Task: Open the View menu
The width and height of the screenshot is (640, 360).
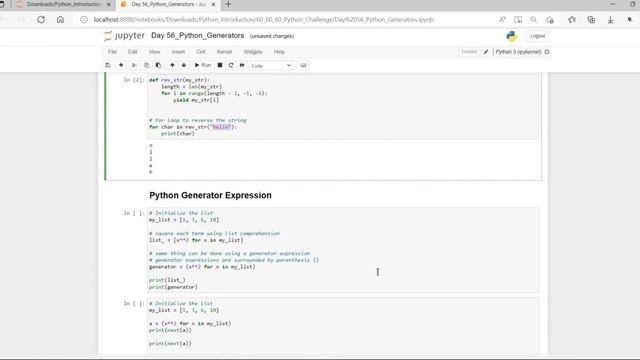Action: point(154,52)
